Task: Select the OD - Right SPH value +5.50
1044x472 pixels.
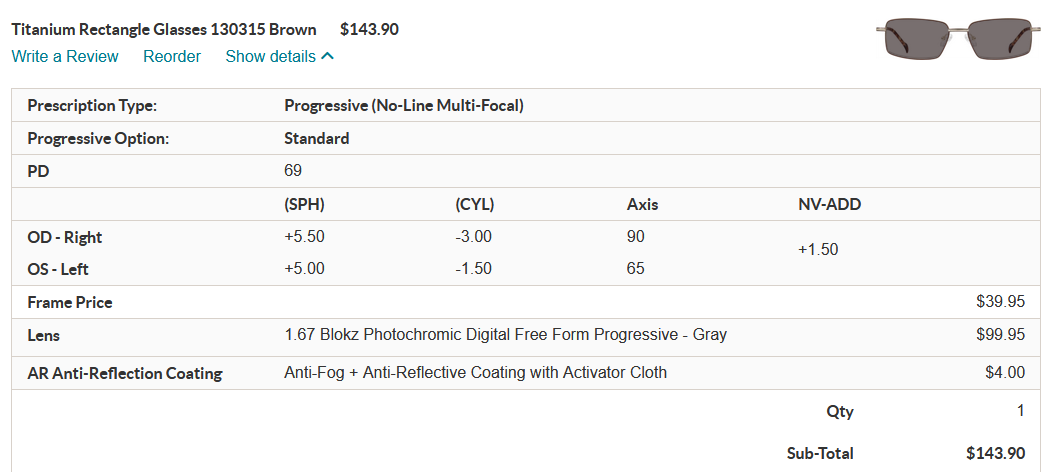Action: pos(305,237)
